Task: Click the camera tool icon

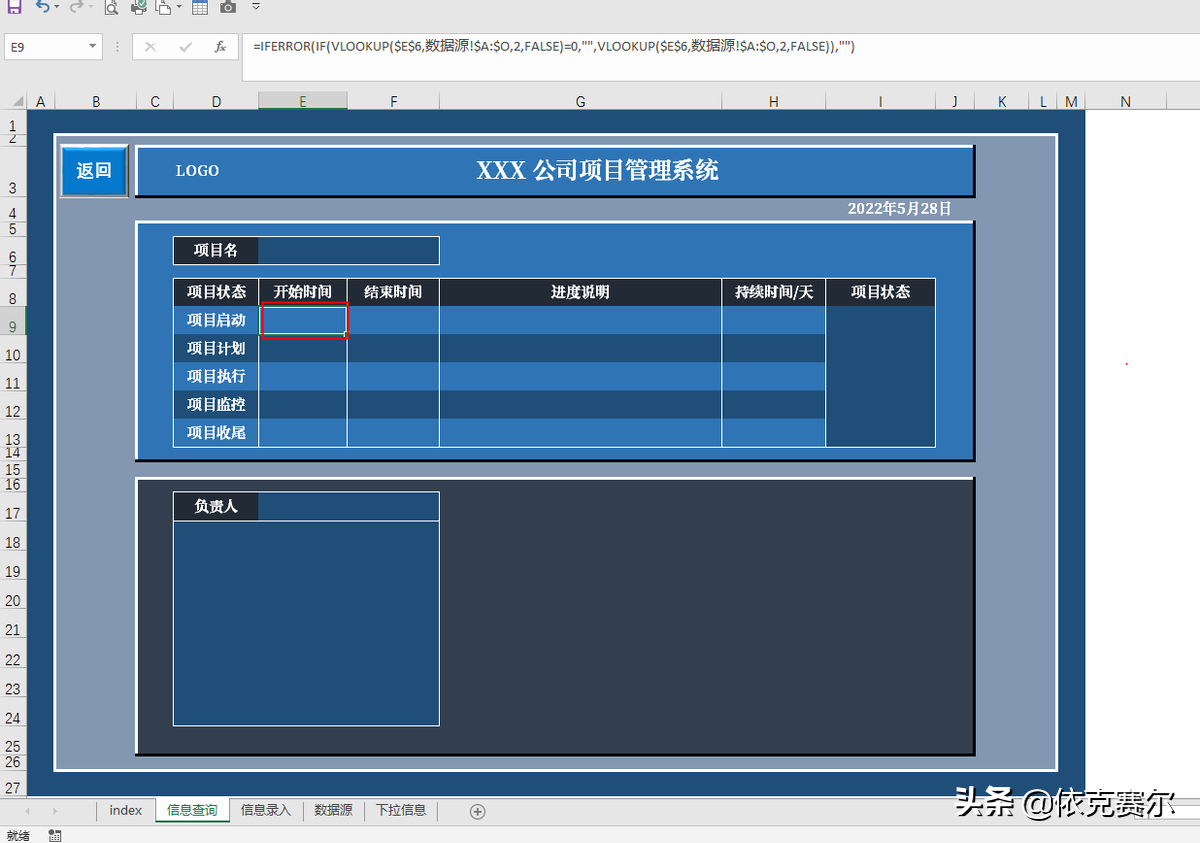Action: pyautogui.click(x=228, y=7)
